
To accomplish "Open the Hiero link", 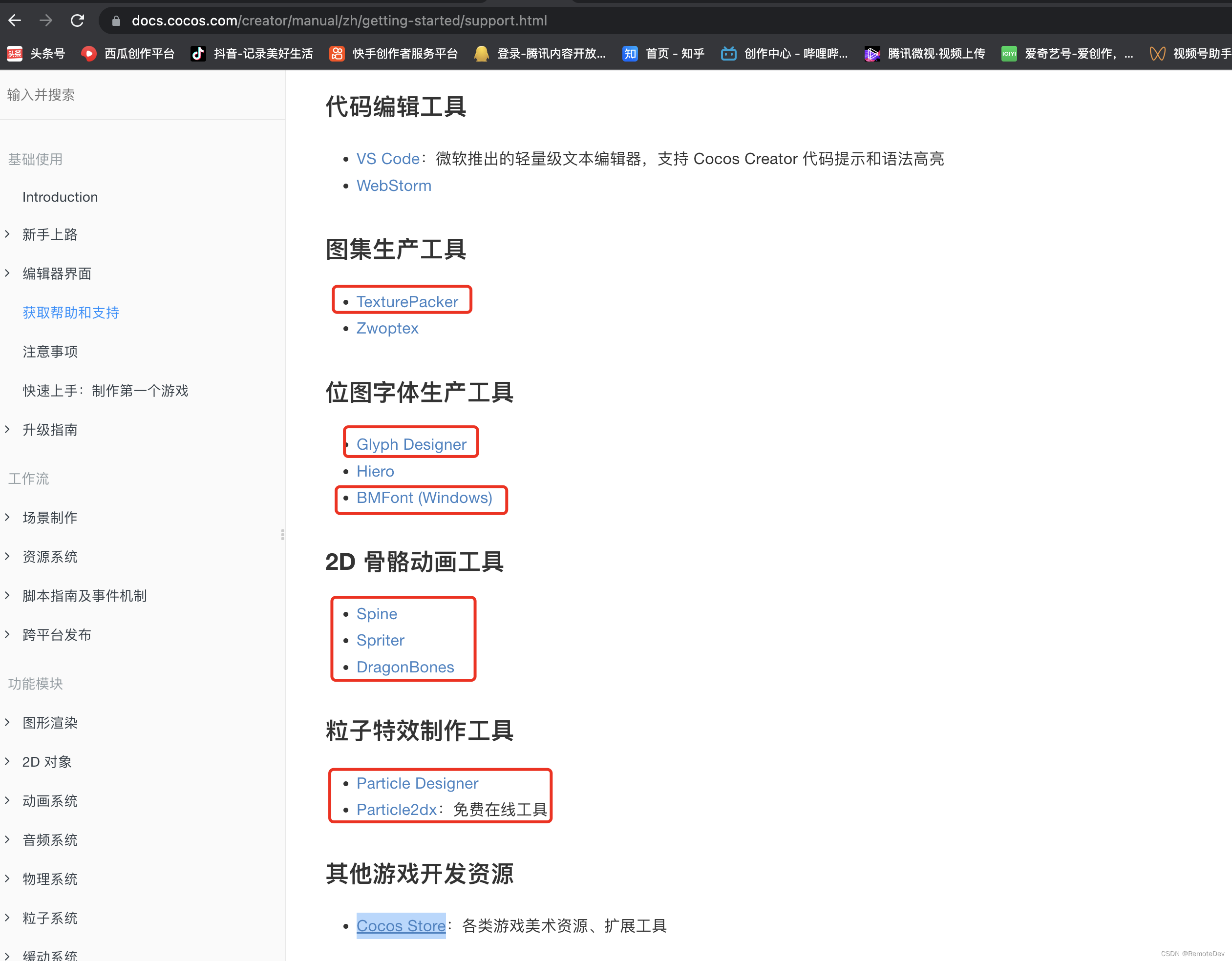I will pyautogui.click(x=375, y=471).
